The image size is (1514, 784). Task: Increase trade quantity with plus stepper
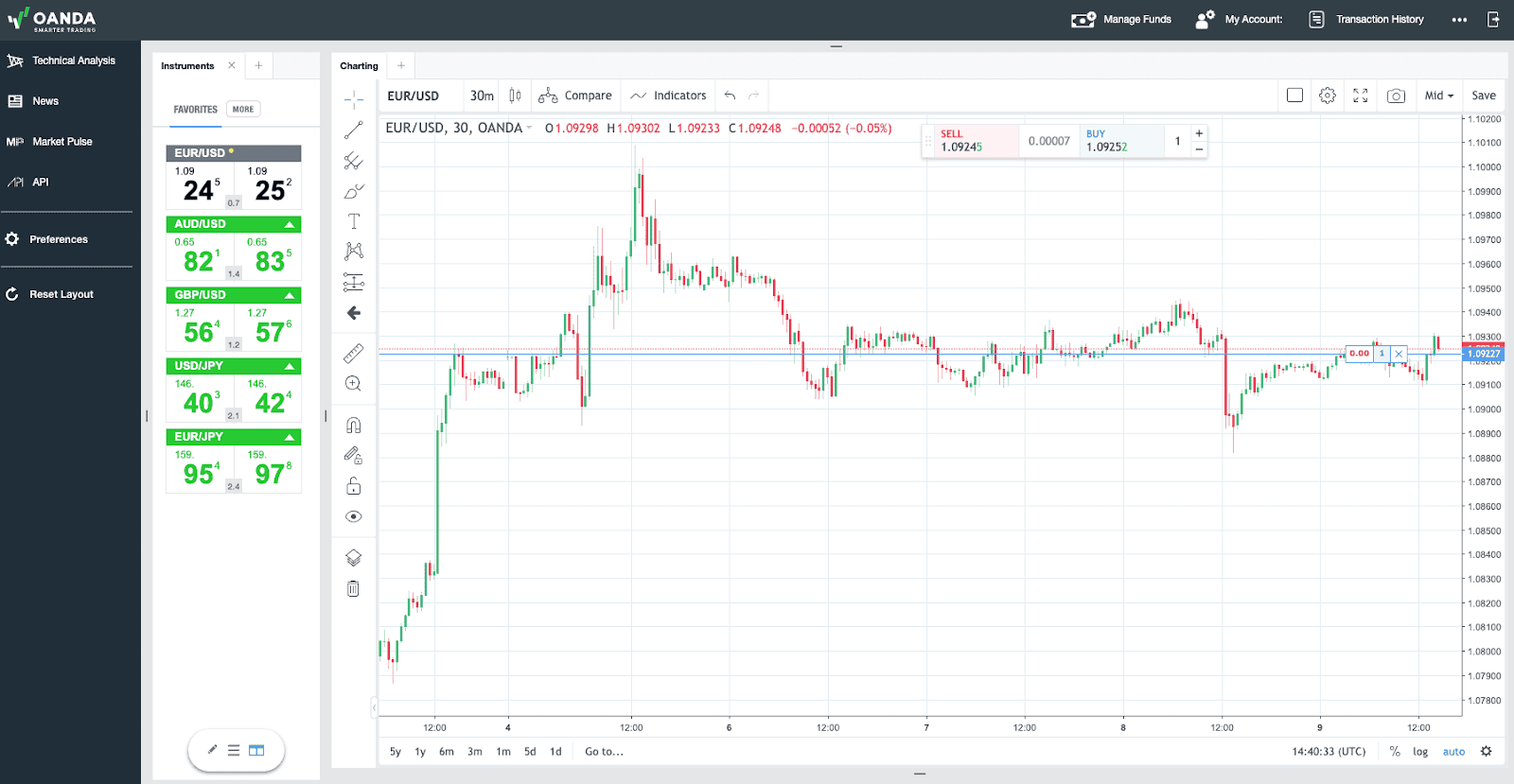(x=1199, y=133)
